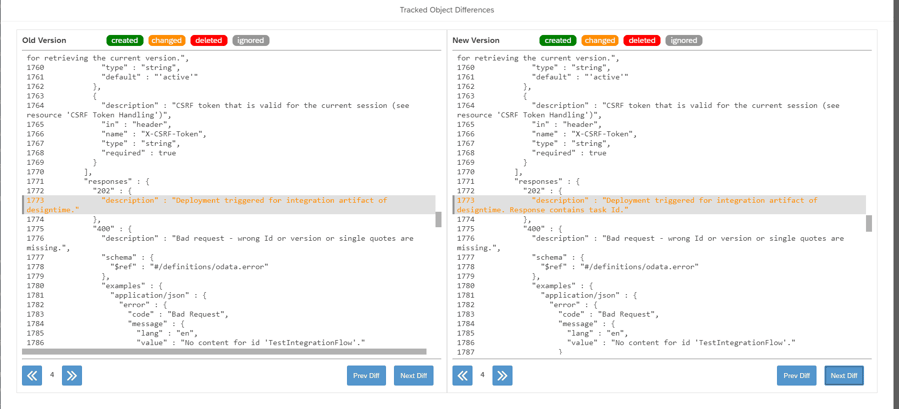The height and width of the screenshot is (409, 899).
Task: Click line 1783 "Bad Request" code in New Version
Action: pos(609,314)
